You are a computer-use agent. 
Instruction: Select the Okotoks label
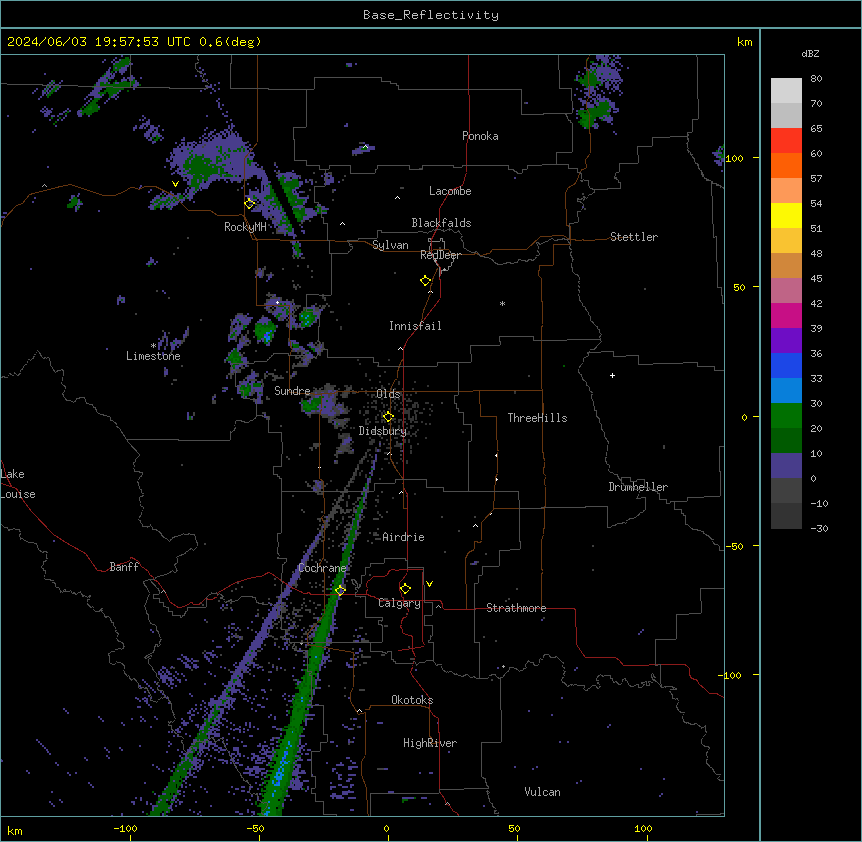tap(412, 700)
